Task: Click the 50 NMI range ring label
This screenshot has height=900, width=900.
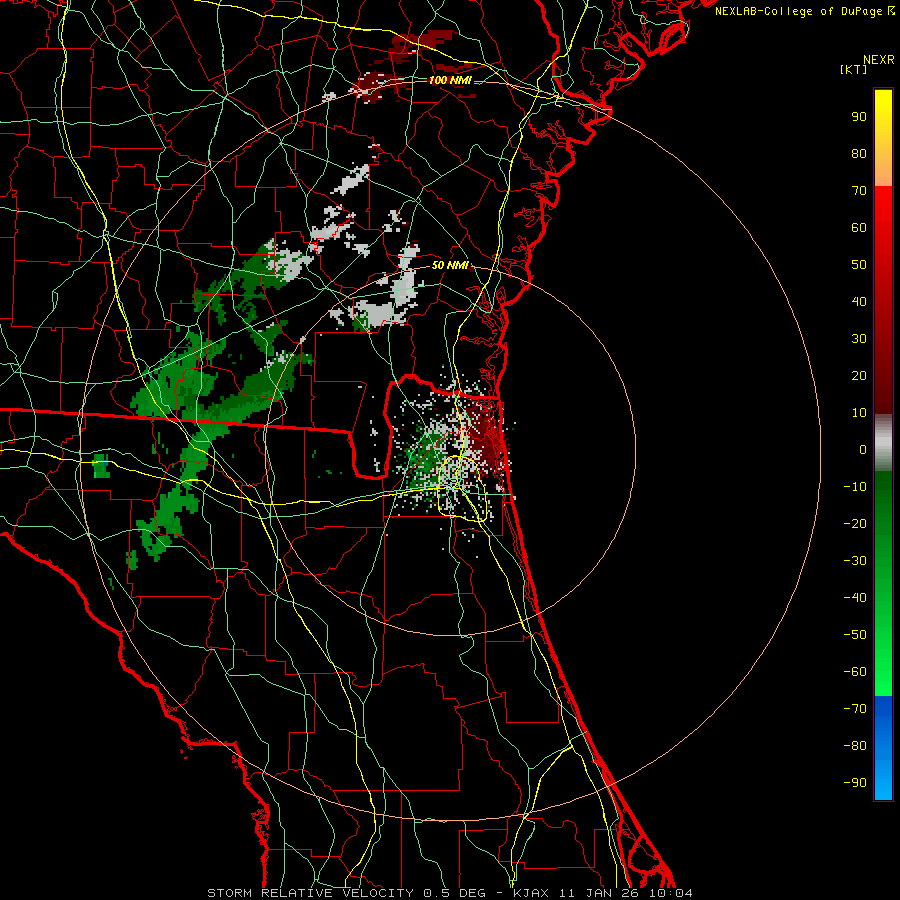Action: click(450, 265)
